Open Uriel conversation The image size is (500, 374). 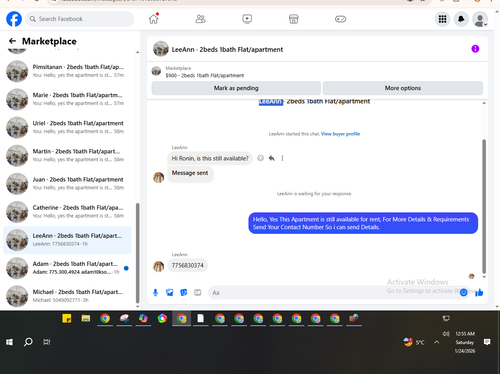(68, 127)
